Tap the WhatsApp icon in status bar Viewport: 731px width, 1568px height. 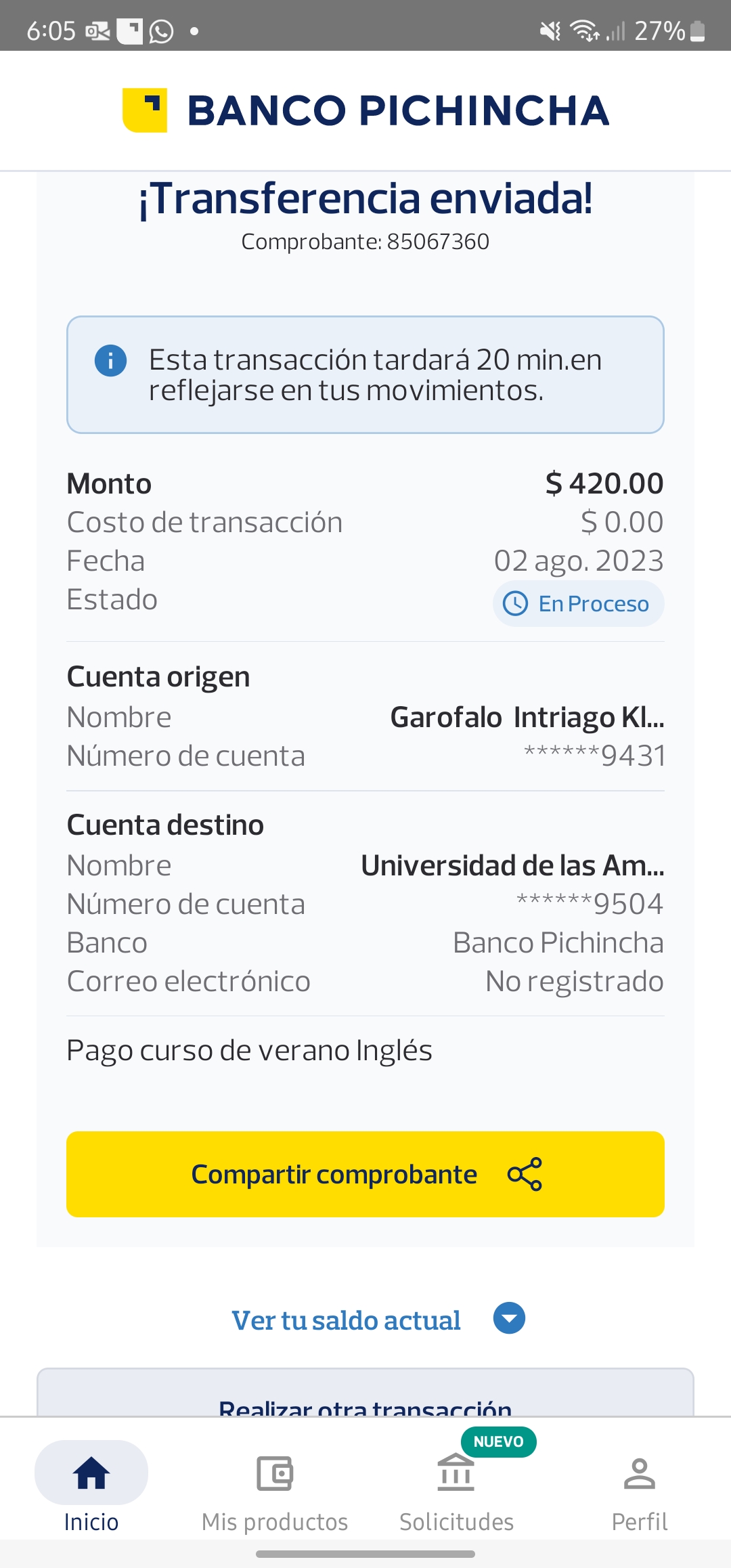coord(161,31)
